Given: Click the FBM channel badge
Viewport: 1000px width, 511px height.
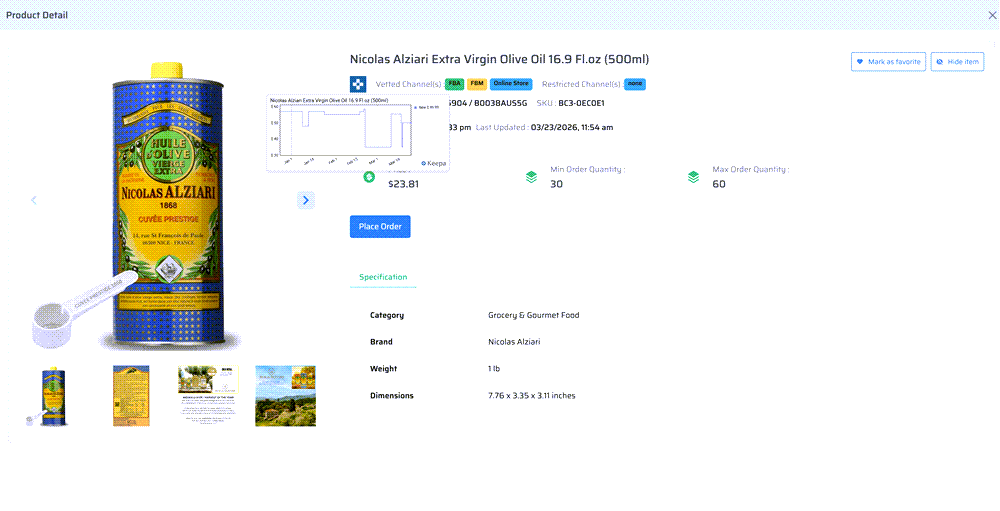Looking at the screenshot, I should click(477, 84).
